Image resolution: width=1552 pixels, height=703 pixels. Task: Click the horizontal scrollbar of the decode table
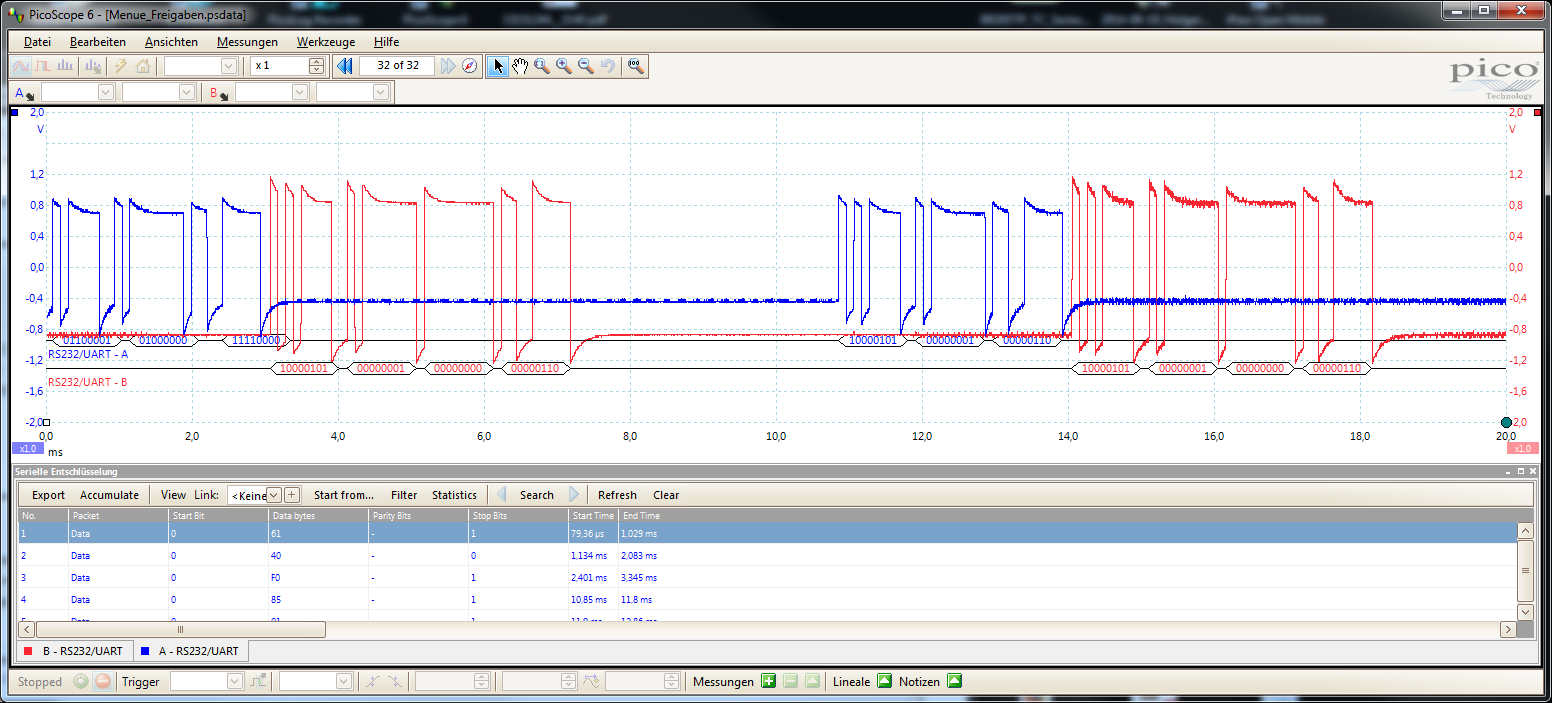(180, 630)
